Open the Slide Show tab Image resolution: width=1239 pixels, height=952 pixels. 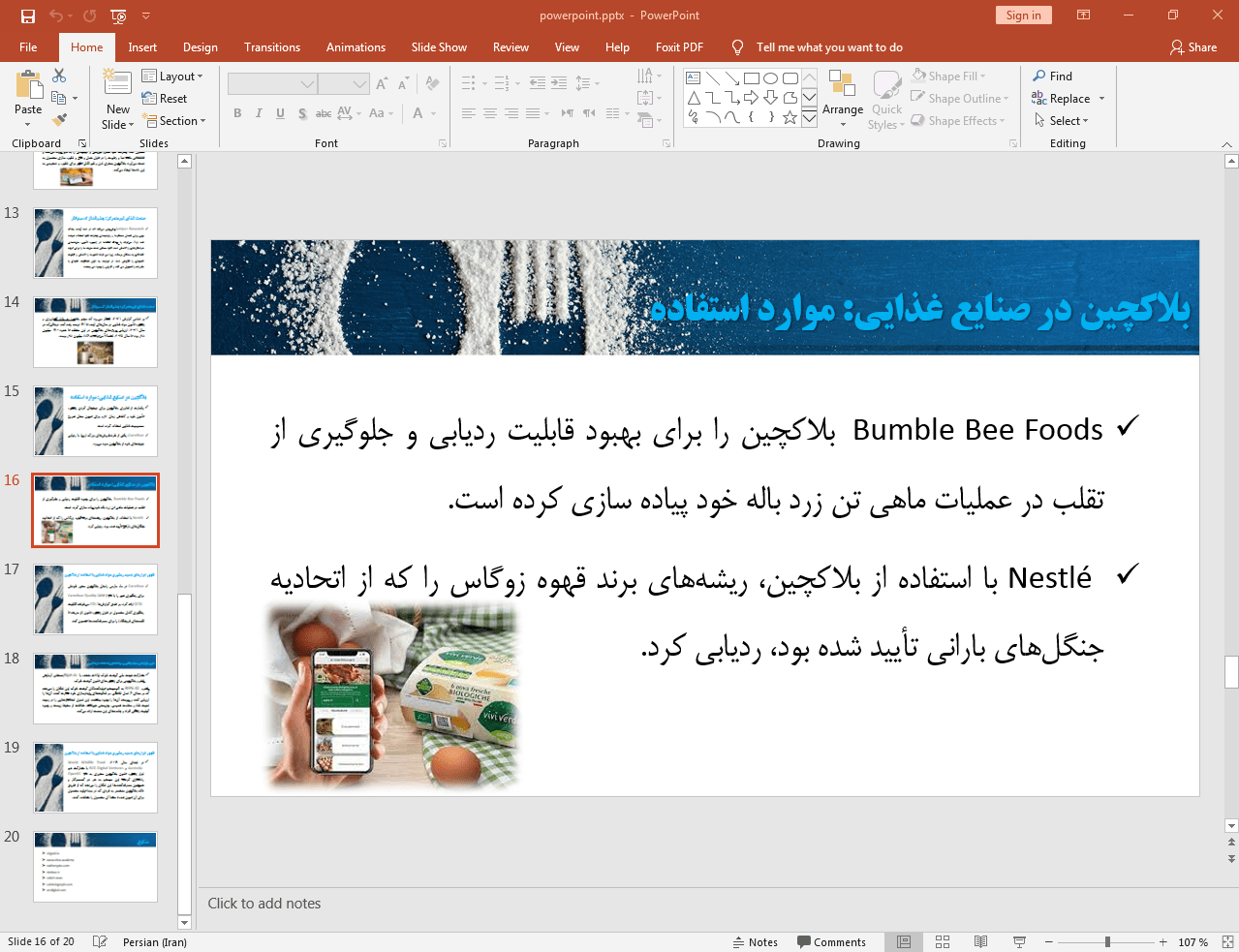pyautogui.click(x=439, y=47)
